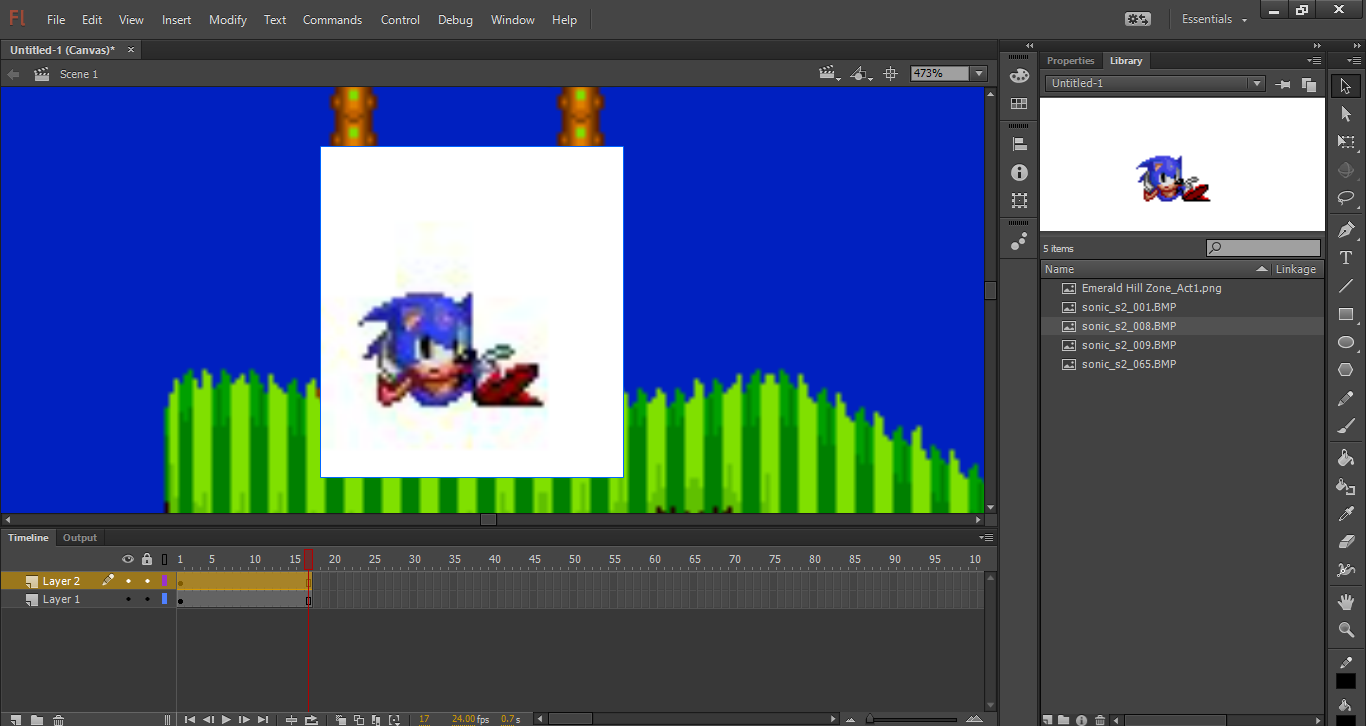Click the Zoom magnifier tool
Image resolution: width=1366 pixels, height=726 pixels.
[1346, 630]
